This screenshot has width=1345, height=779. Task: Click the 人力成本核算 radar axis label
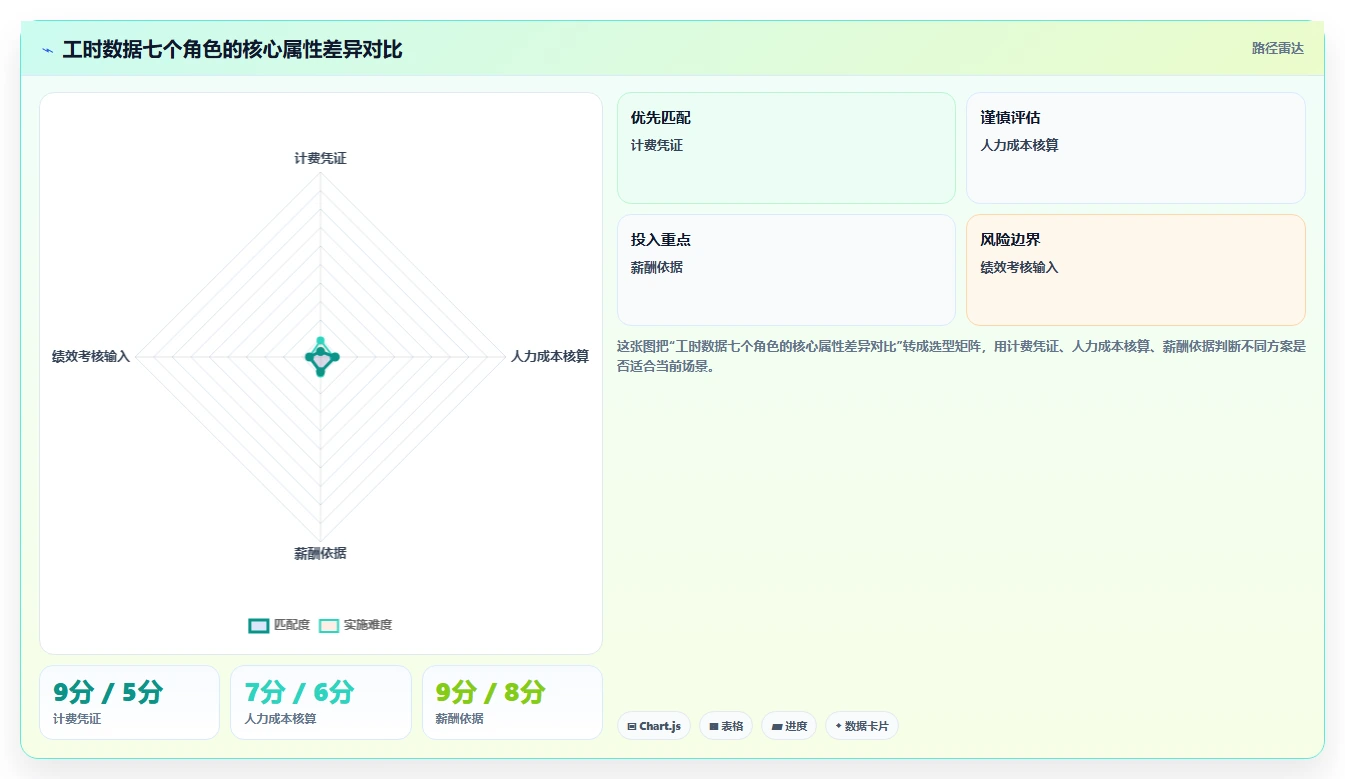pos(550,356)
